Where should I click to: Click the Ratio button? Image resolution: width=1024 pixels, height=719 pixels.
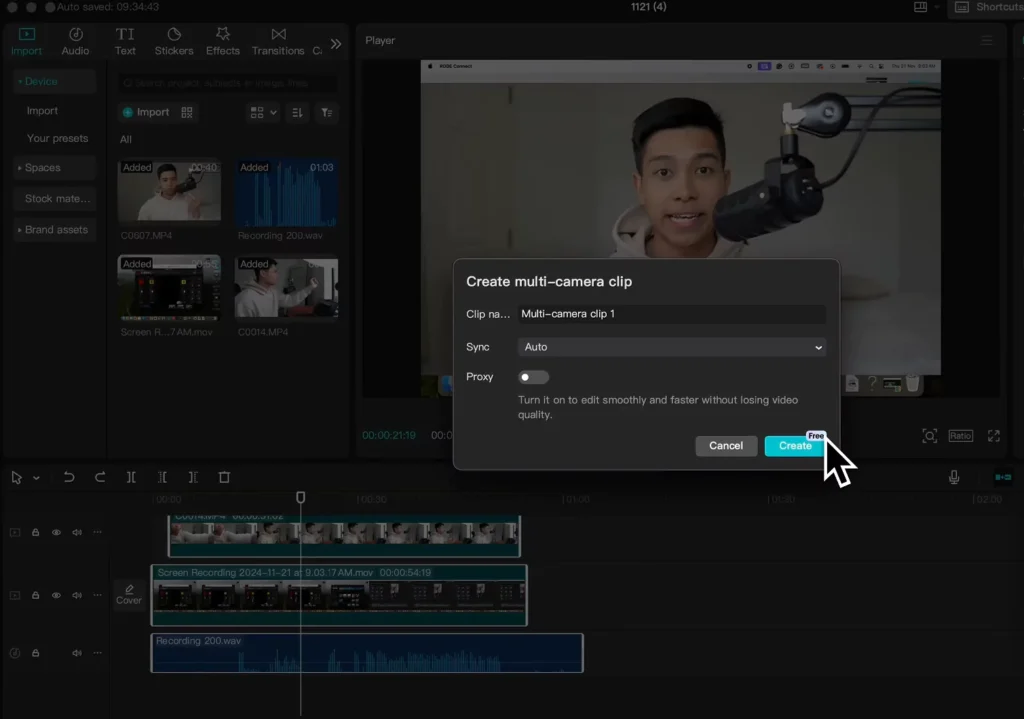tap(960, 436)
